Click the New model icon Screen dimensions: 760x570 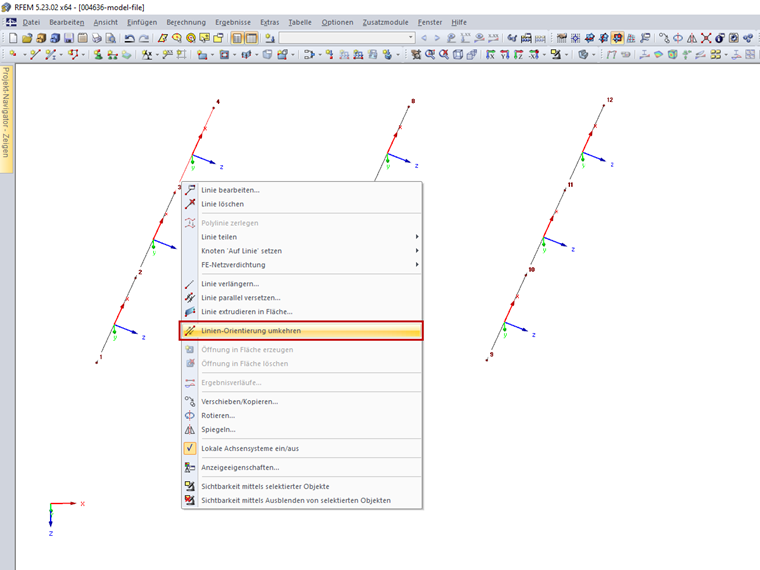pyautogui.click(x=13, y=38)
